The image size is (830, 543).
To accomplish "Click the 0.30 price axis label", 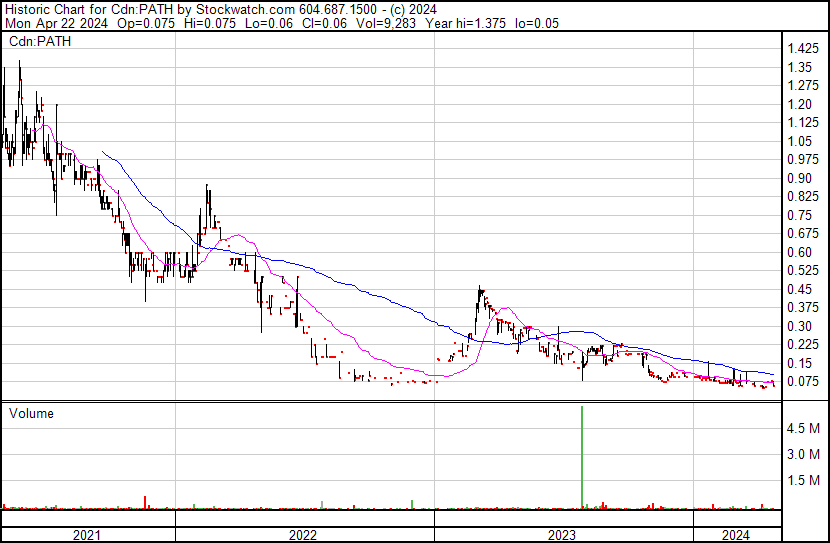I will pos(801,326).
